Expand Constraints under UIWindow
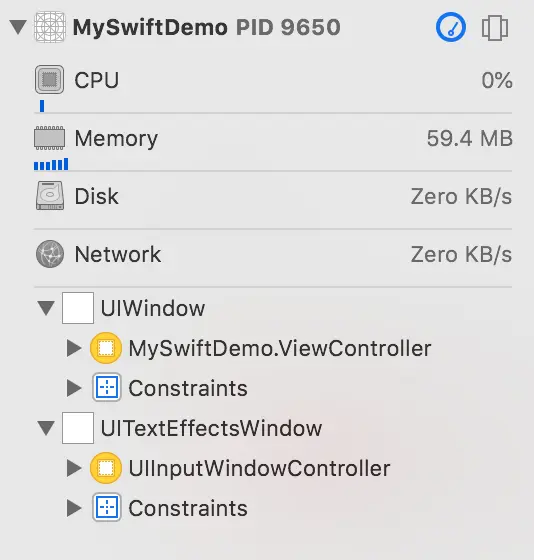The width and height of the screenshot is (534, 560). pyautogui.click(x=74, y=388)
